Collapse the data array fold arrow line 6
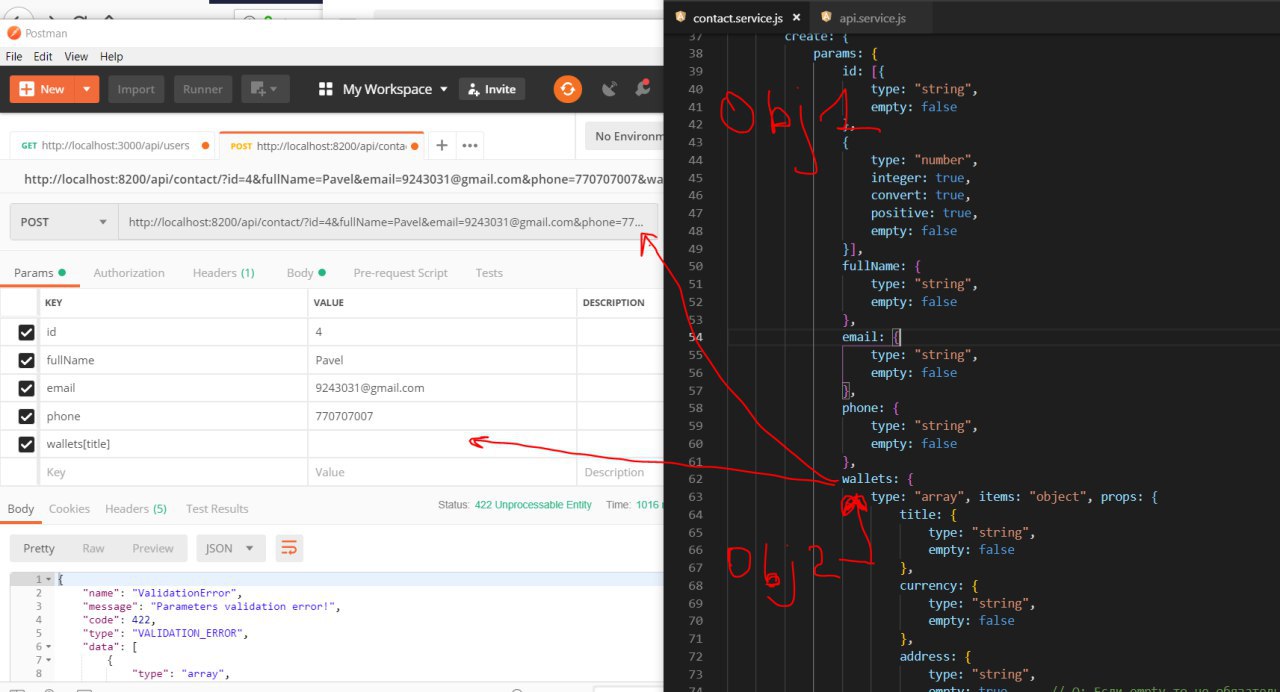This screenshot has height=692, width=1280. click(x=49, y=646)
